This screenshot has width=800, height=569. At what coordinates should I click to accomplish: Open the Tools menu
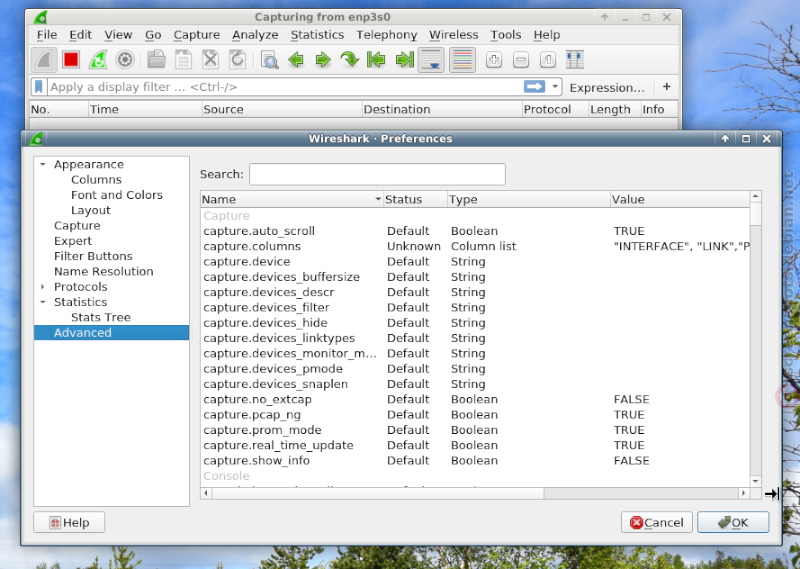pyautogui.click(x=506, y=35)
